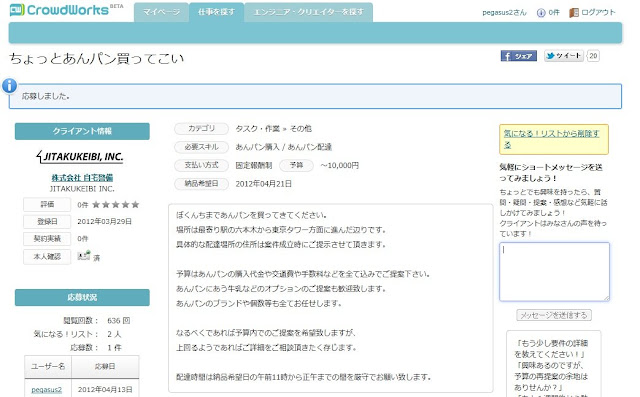
Task: Click the クライアント情報 panel header
Action: 82,131
